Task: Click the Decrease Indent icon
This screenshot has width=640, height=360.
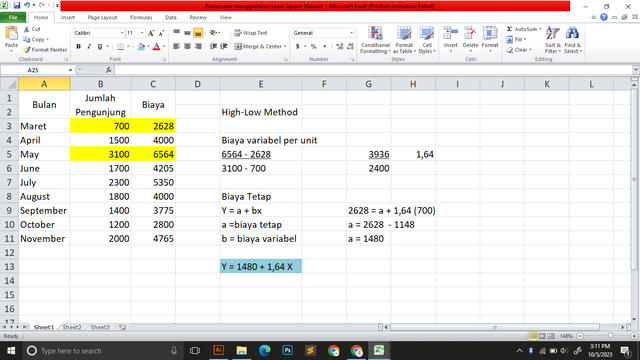Action: (x=213, y=47)
